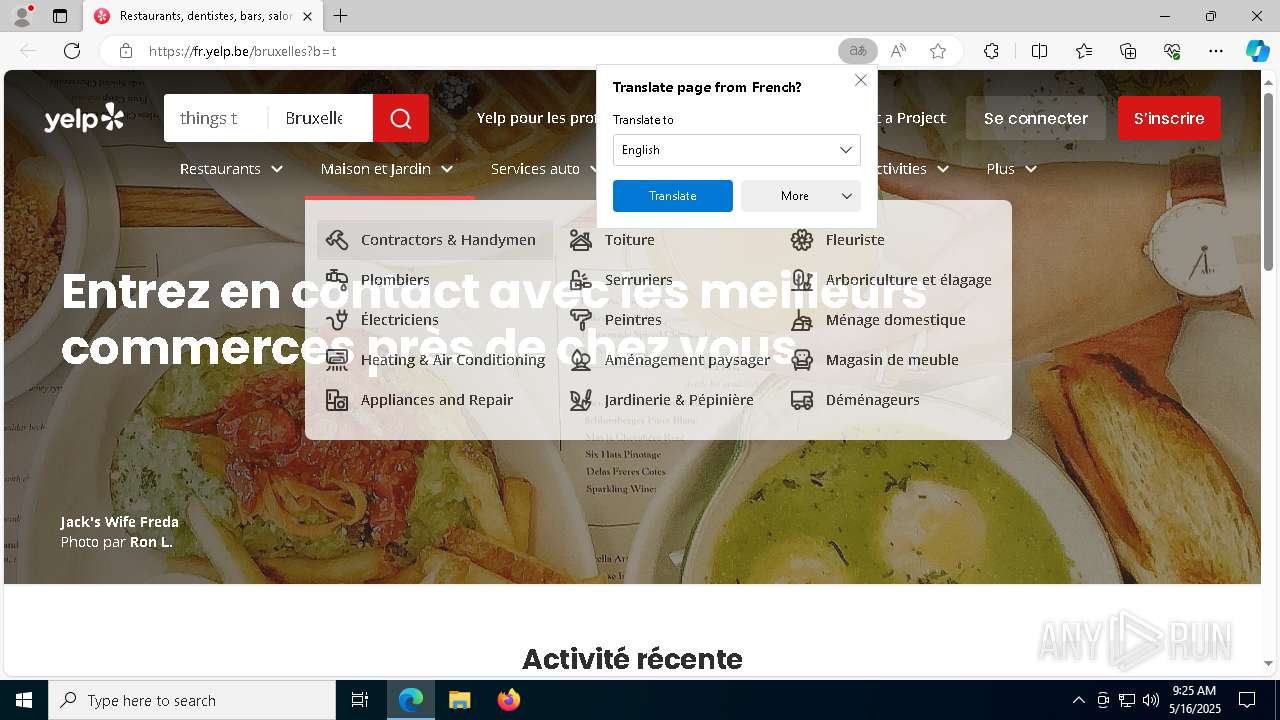Expand the More options dropdown in translate popup
The height and width of the screenshot is (720, 1280).
coord(801,196)
